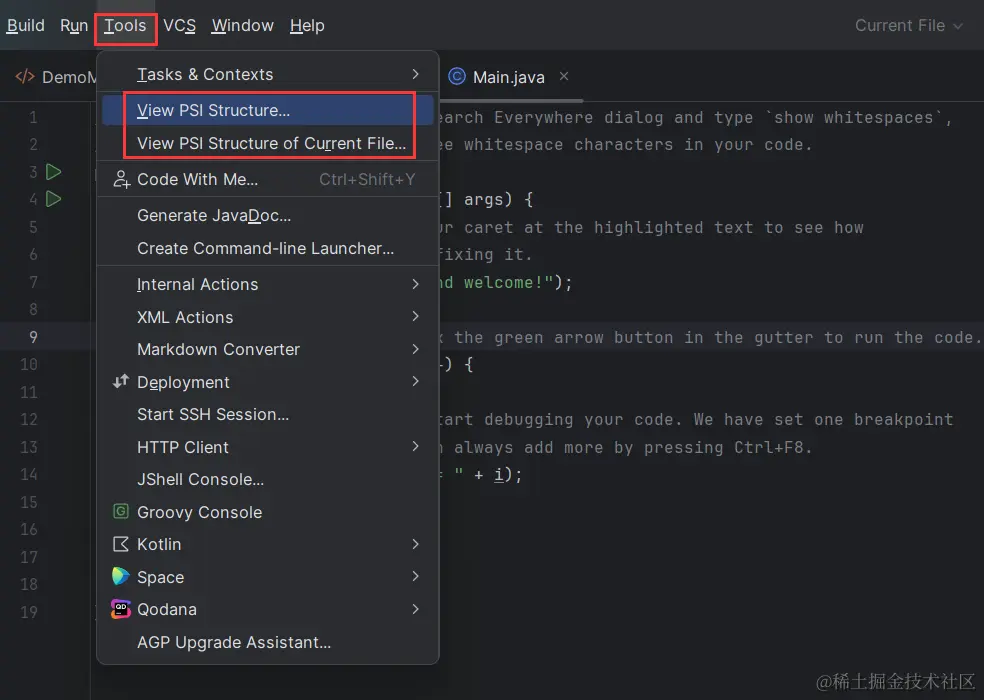The image size is (984, 700).
Task: Click line number 12 in the gutter
Action: click(29, 419)
